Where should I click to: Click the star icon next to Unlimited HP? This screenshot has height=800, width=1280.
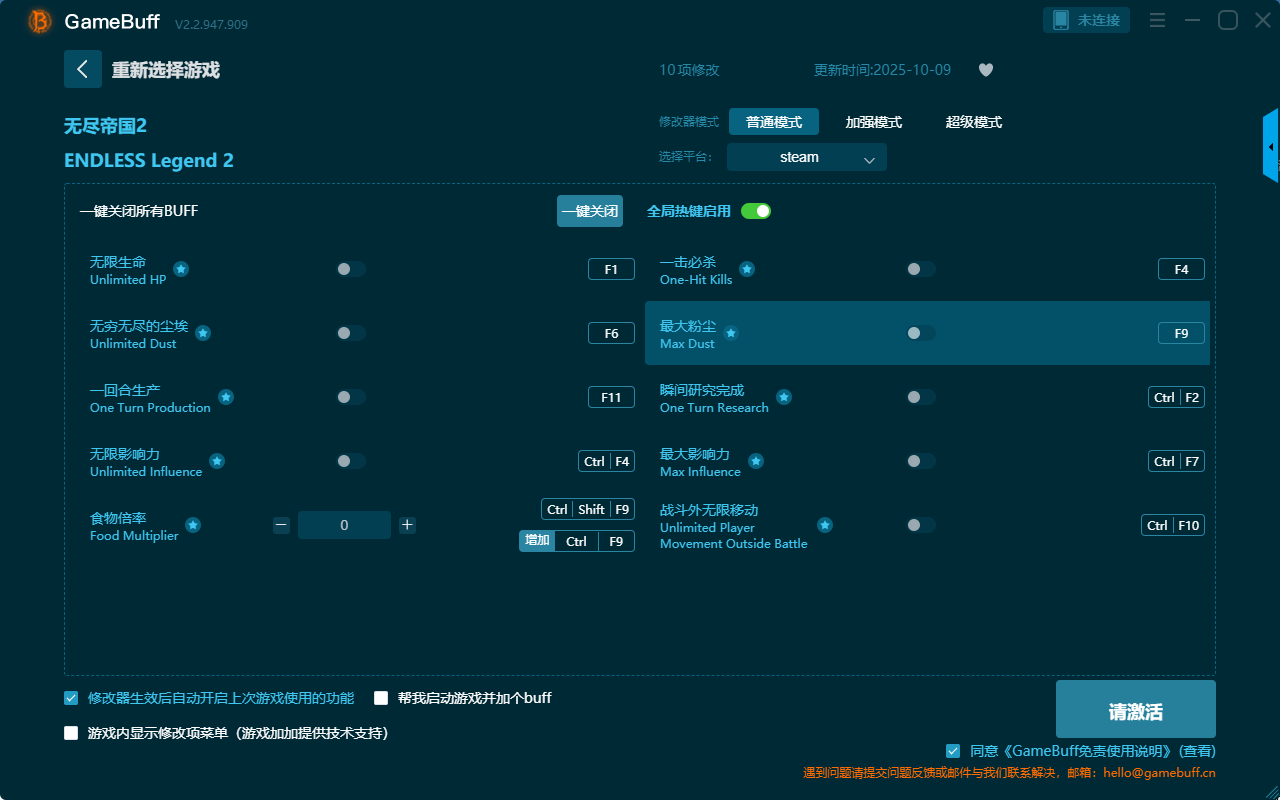coord(181,269)
